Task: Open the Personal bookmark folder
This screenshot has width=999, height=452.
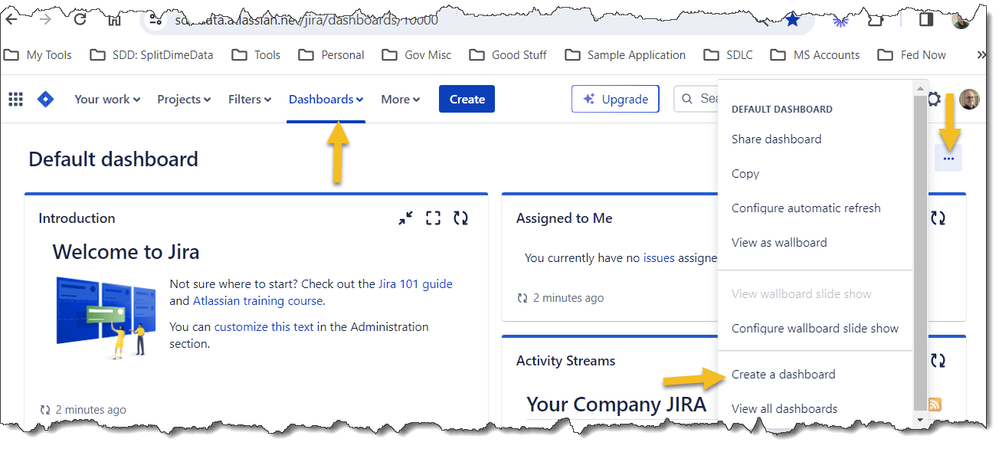Action: [x=332, y=55]
